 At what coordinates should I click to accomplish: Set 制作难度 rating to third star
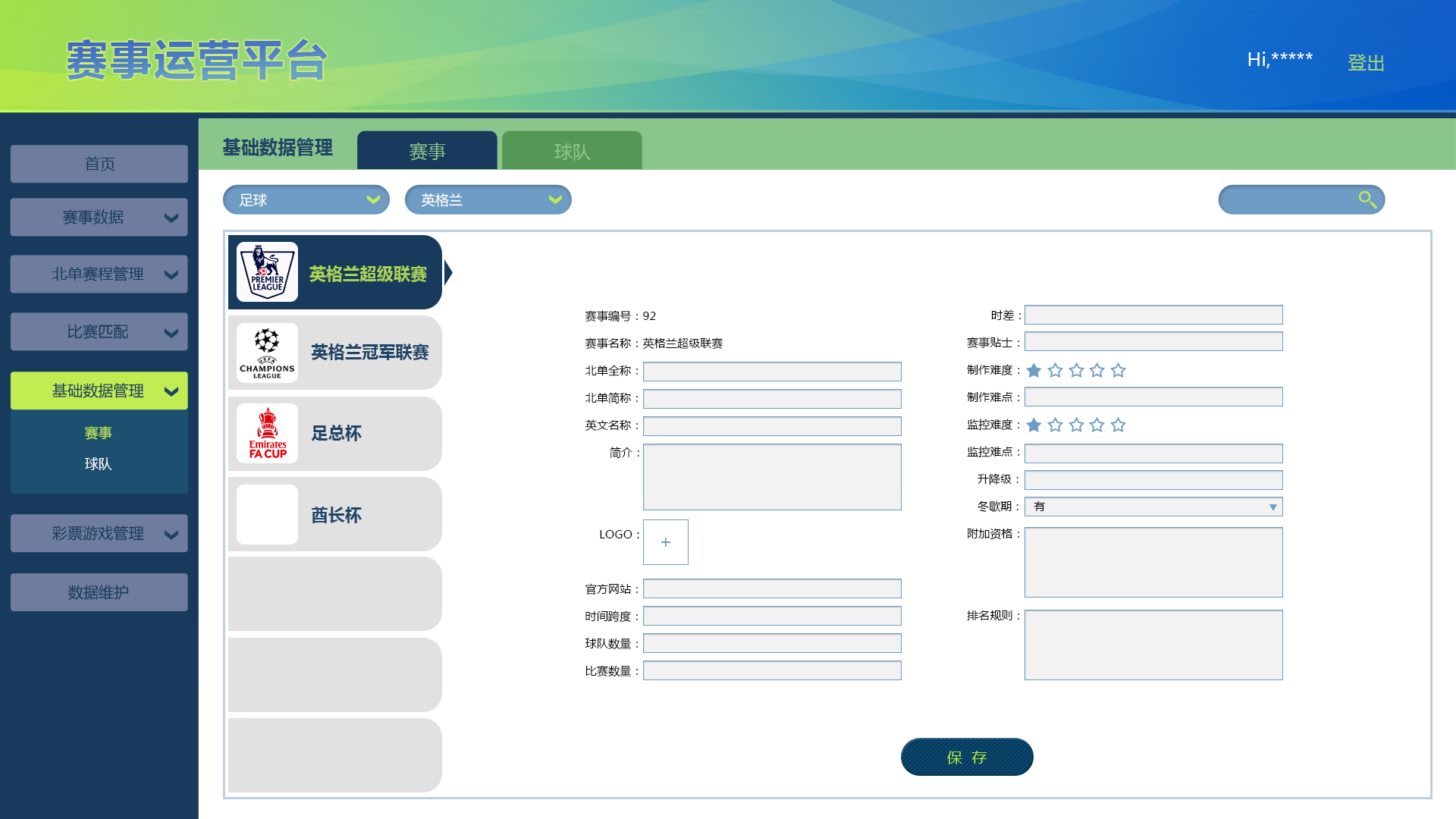[x=1076, y=370]
